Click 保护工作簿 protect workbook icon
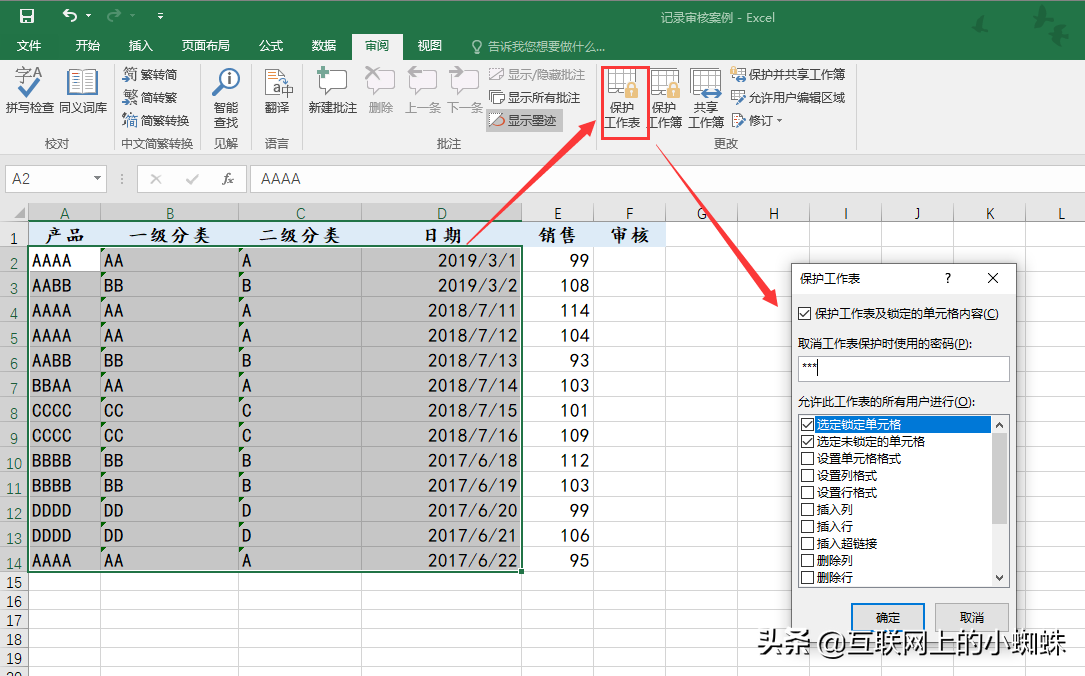The height and width of the screenshot is (676, 1085). point(665,99)
